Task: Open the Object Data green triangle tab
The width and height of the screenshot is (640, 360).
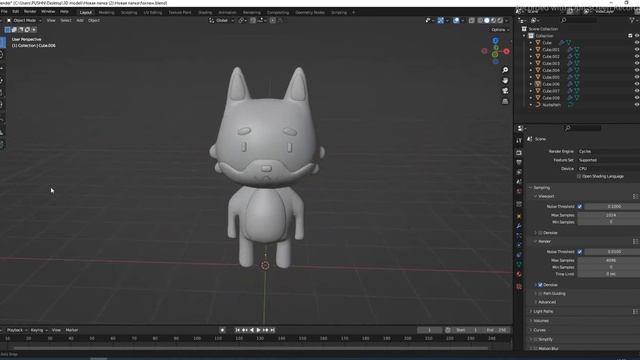Action: click(519, 264)
